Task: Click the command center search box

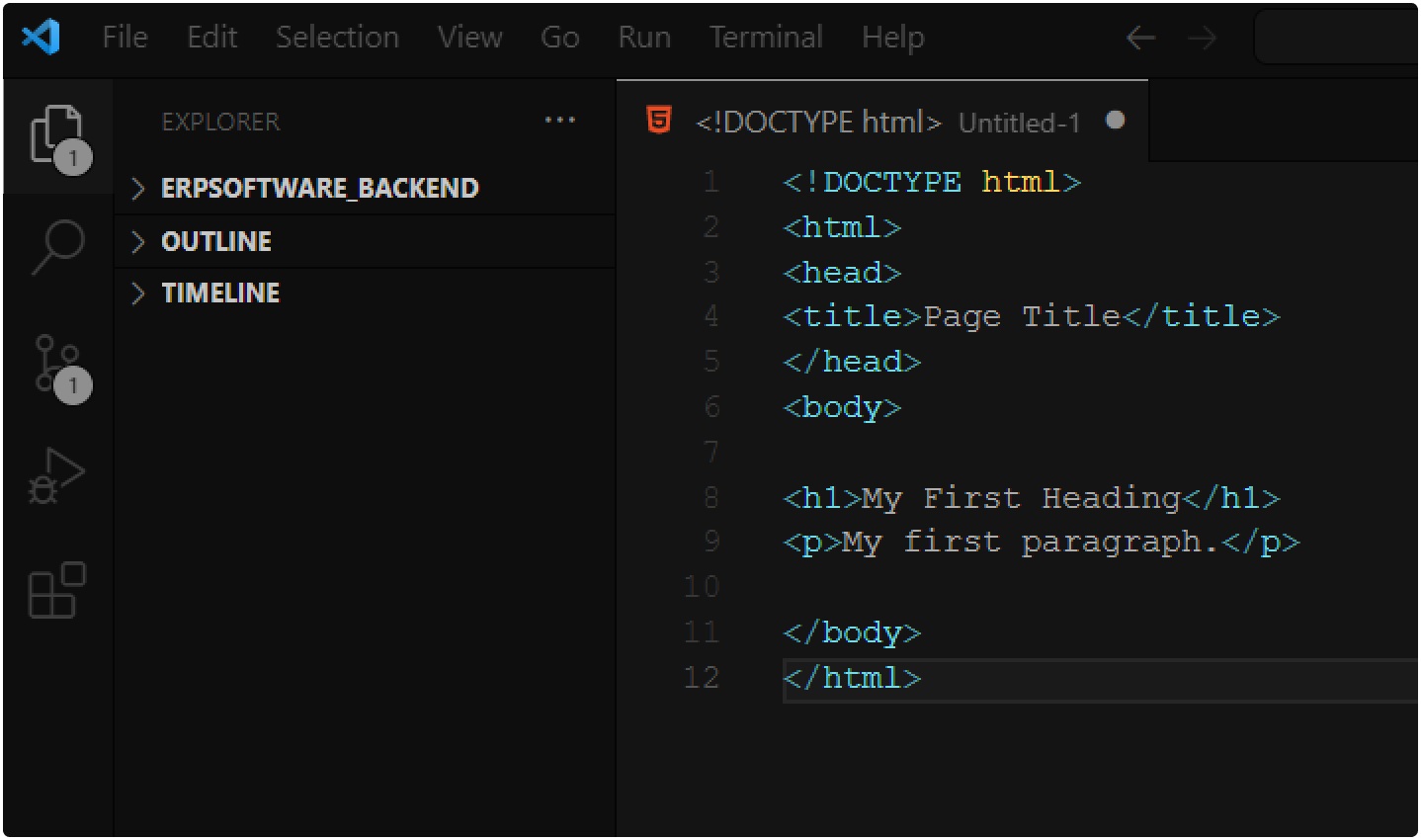Action: [x=1336, y=39]
